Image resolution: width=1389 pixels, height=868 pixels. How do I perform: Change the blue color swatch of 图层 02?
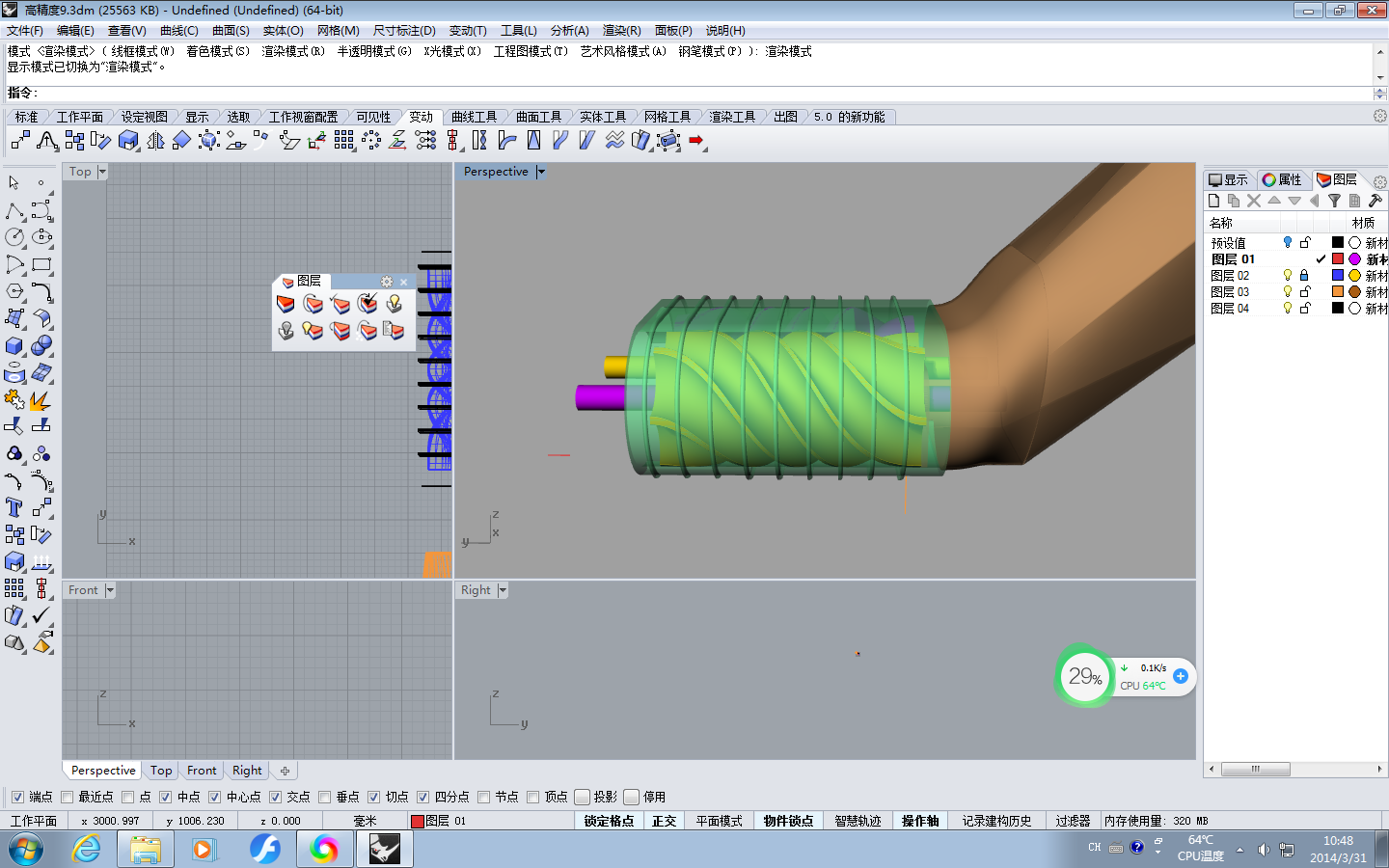click(1338, 276)
